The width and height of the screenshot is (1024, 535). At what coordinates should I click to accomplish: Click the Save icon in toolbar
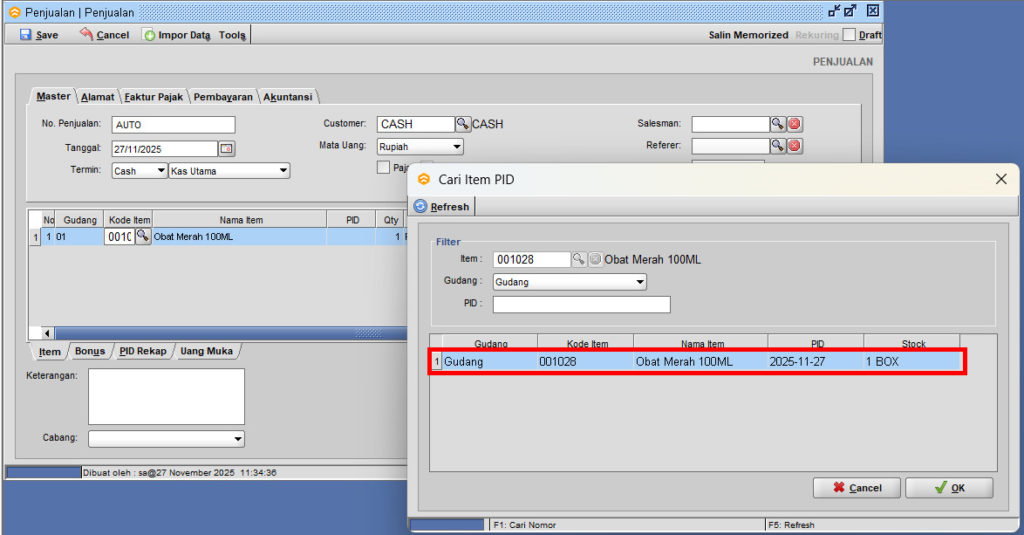coord(25,34)
